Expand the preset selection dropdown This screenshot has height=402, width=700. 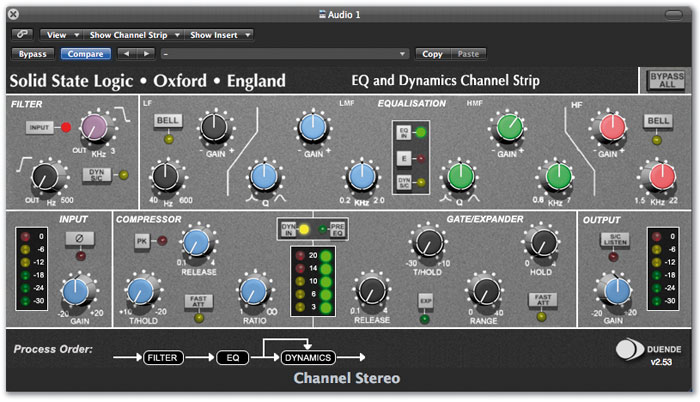point(285,54)
